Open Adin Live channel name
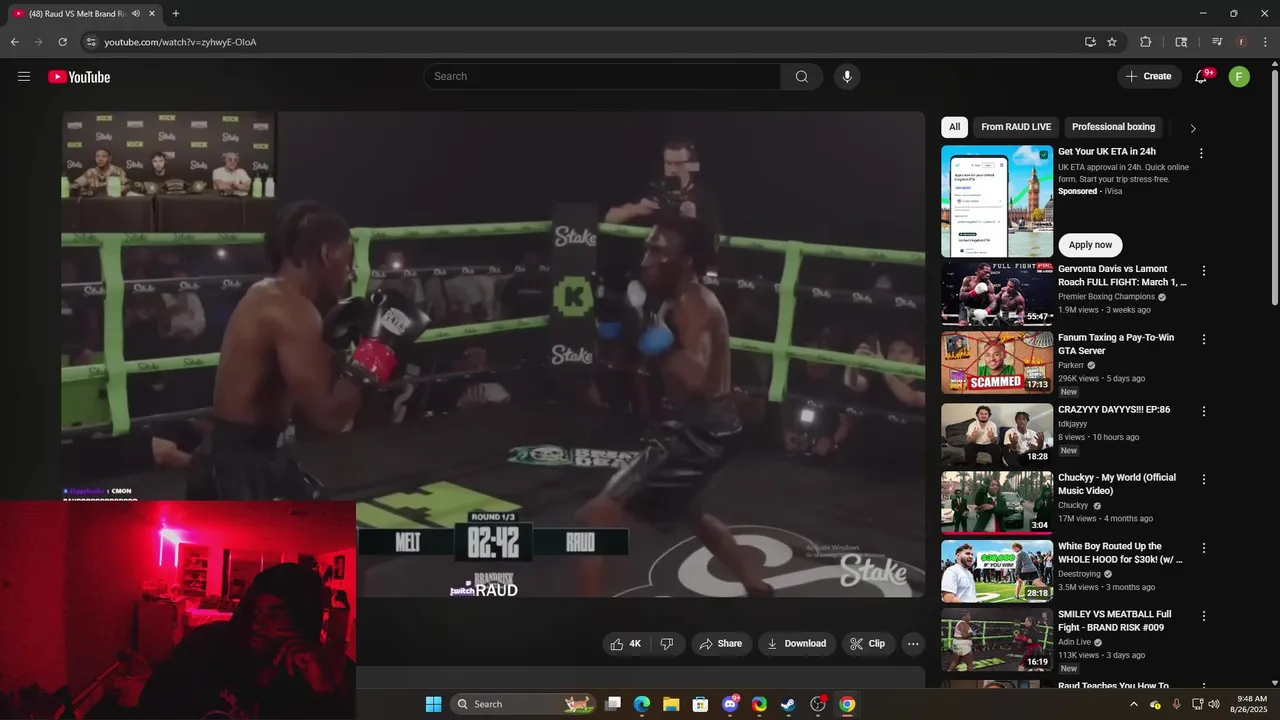 (x=1075, y=642)
